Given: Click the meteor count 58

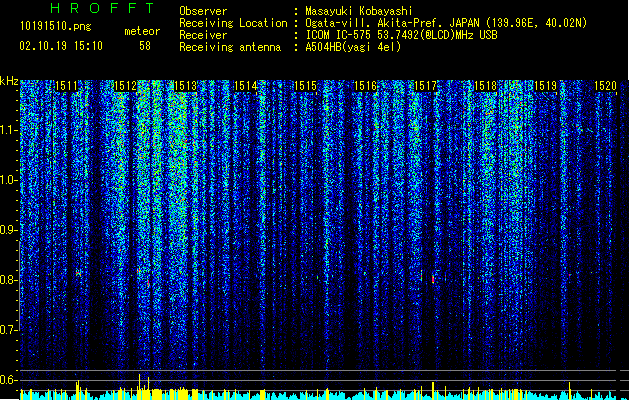Looking at the screenshot, I should (x=145, y=46).
